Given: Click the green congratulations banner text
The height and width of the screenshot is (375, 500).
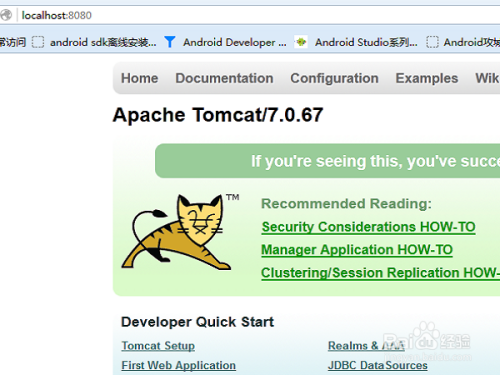Looking at the screenshot, I should point(375,161).
